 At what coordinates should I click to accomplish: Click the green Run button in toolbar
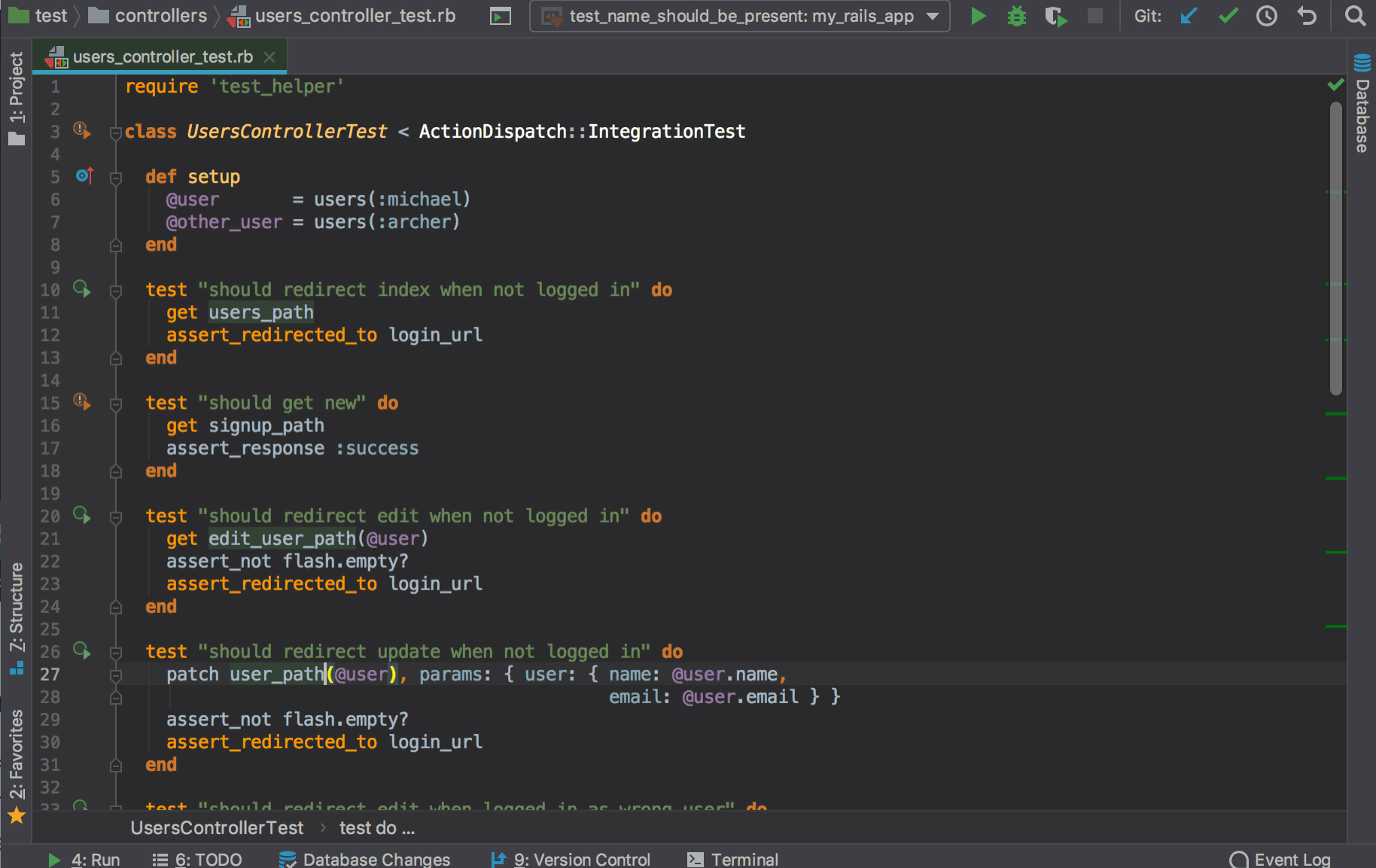click(x=978, y=16)
